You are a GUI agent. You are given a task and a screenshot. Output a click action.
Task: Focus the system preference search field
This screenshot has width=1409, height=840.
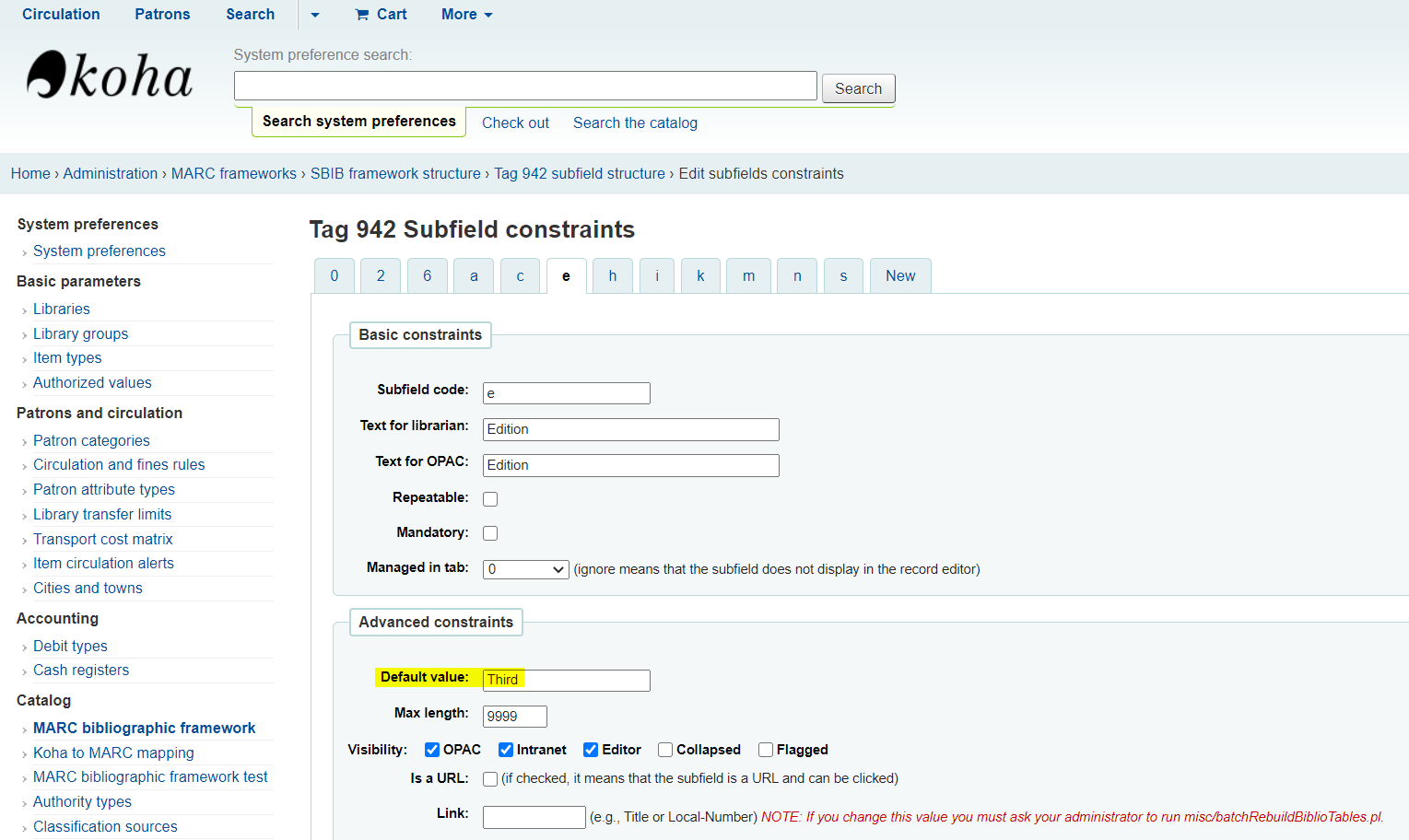[525, 86]
